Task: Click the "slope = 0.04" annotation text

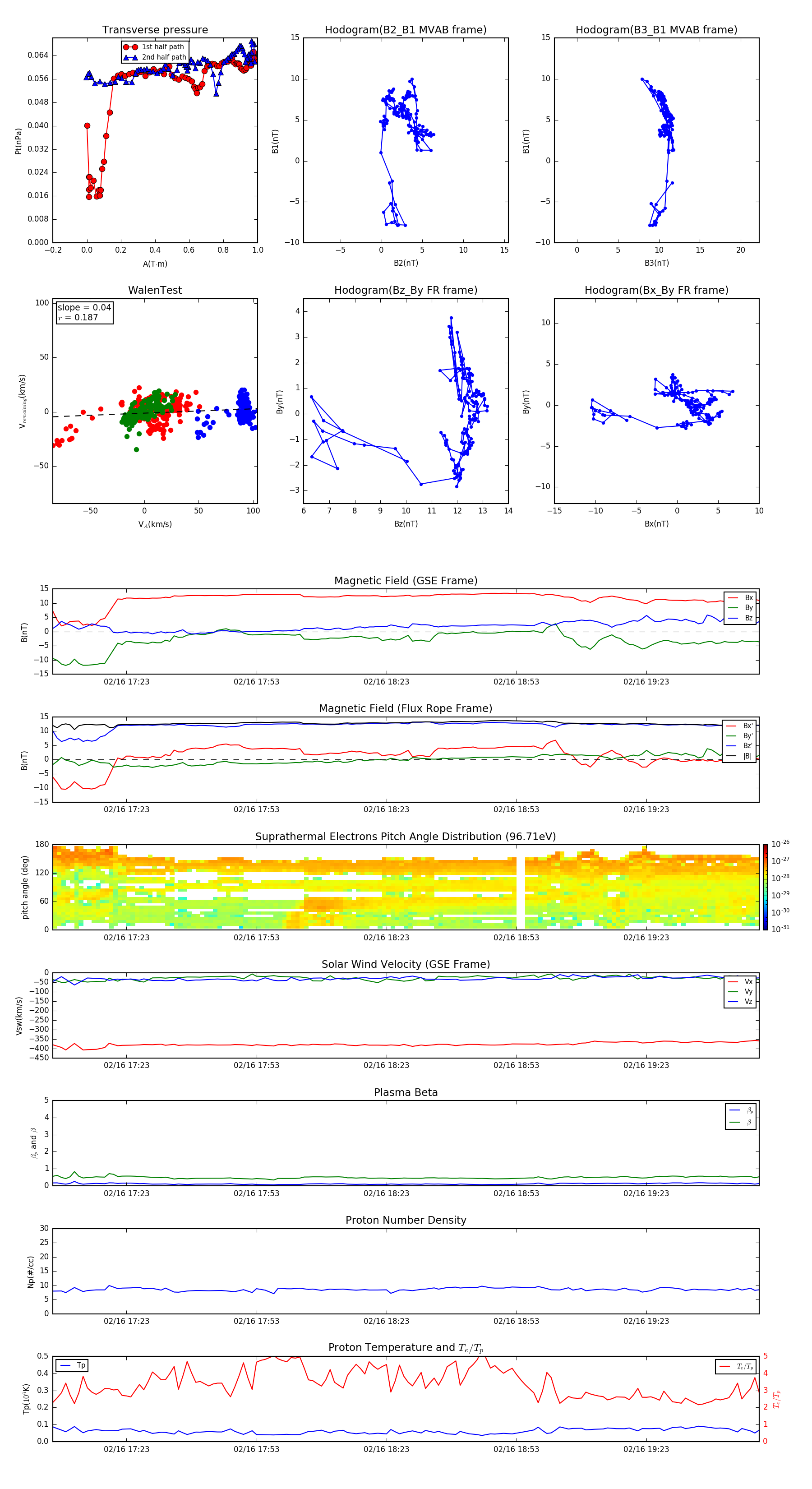Action: (x=84, y=308)
